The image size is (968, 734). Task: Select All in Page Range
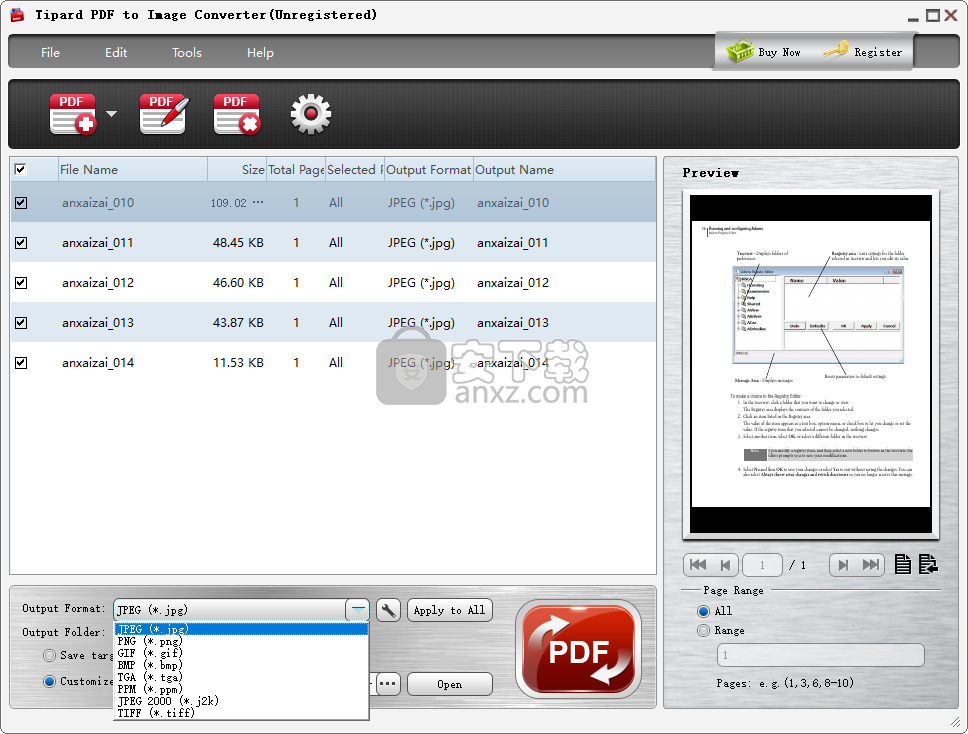(x=703, y=611)
